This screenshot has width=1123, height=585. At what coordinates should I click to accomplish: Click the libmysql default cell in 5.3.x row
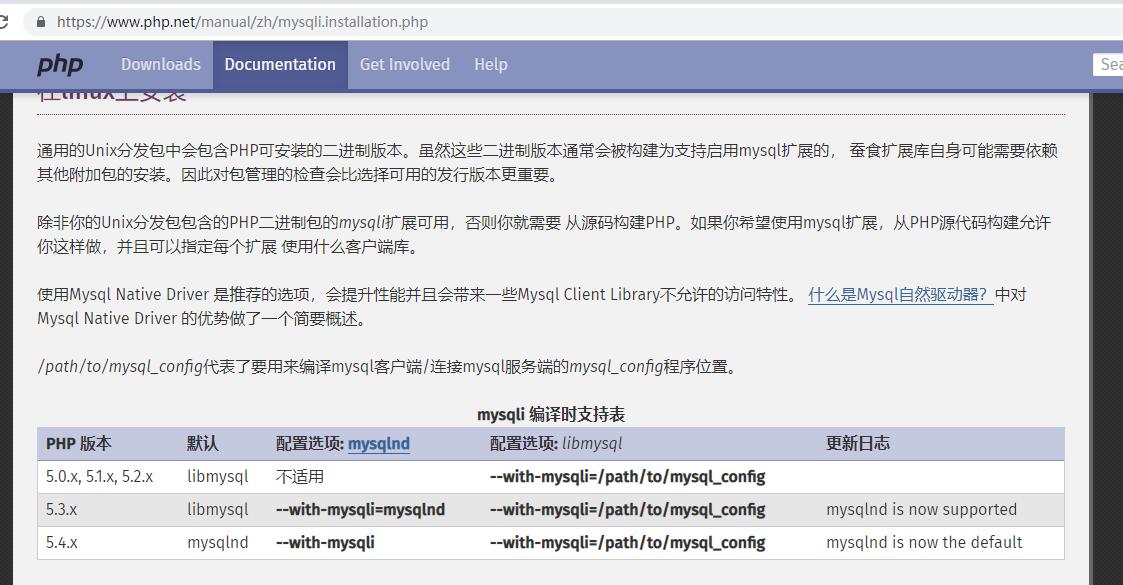click(218, 510)
